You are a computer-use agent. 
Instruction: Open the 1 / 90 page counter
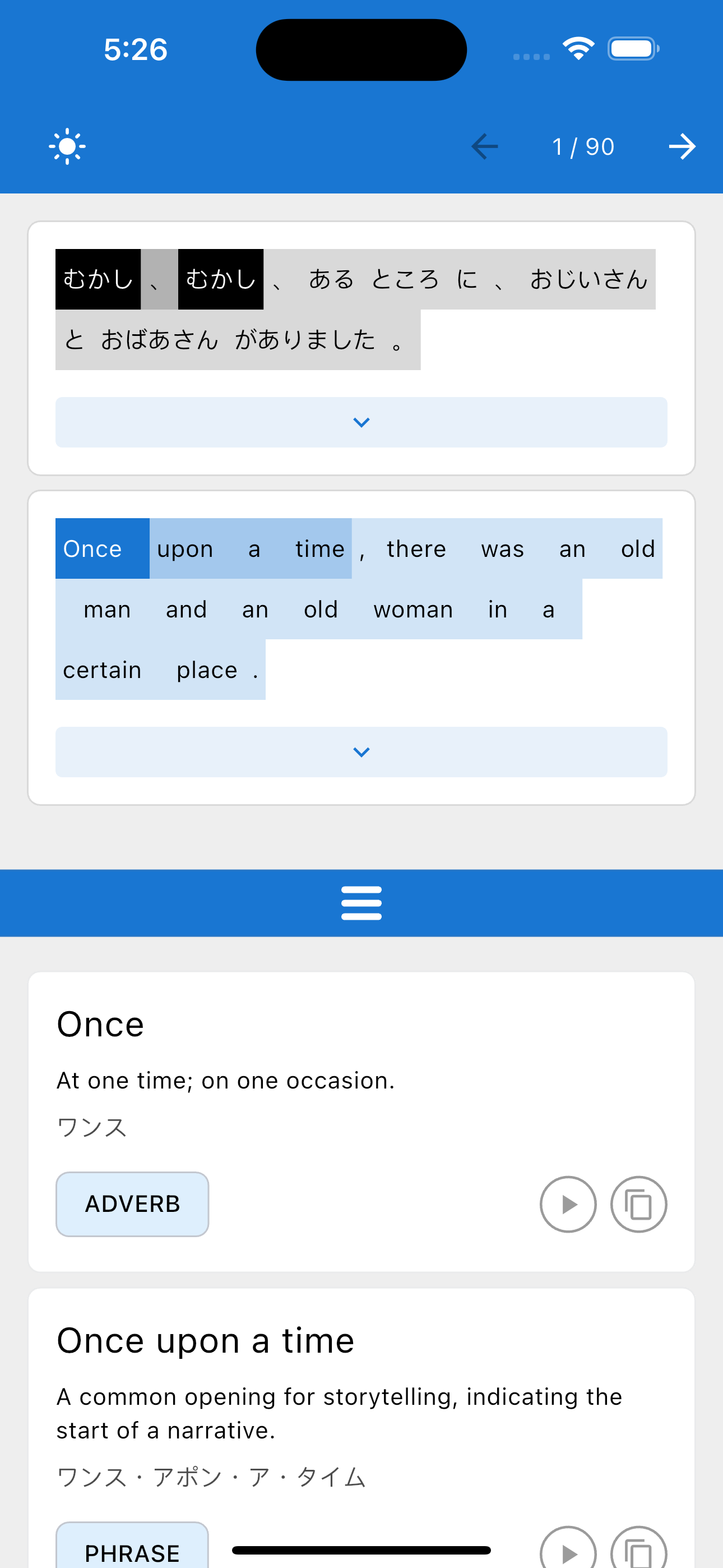pyautogui.click(x=583, y=147)
